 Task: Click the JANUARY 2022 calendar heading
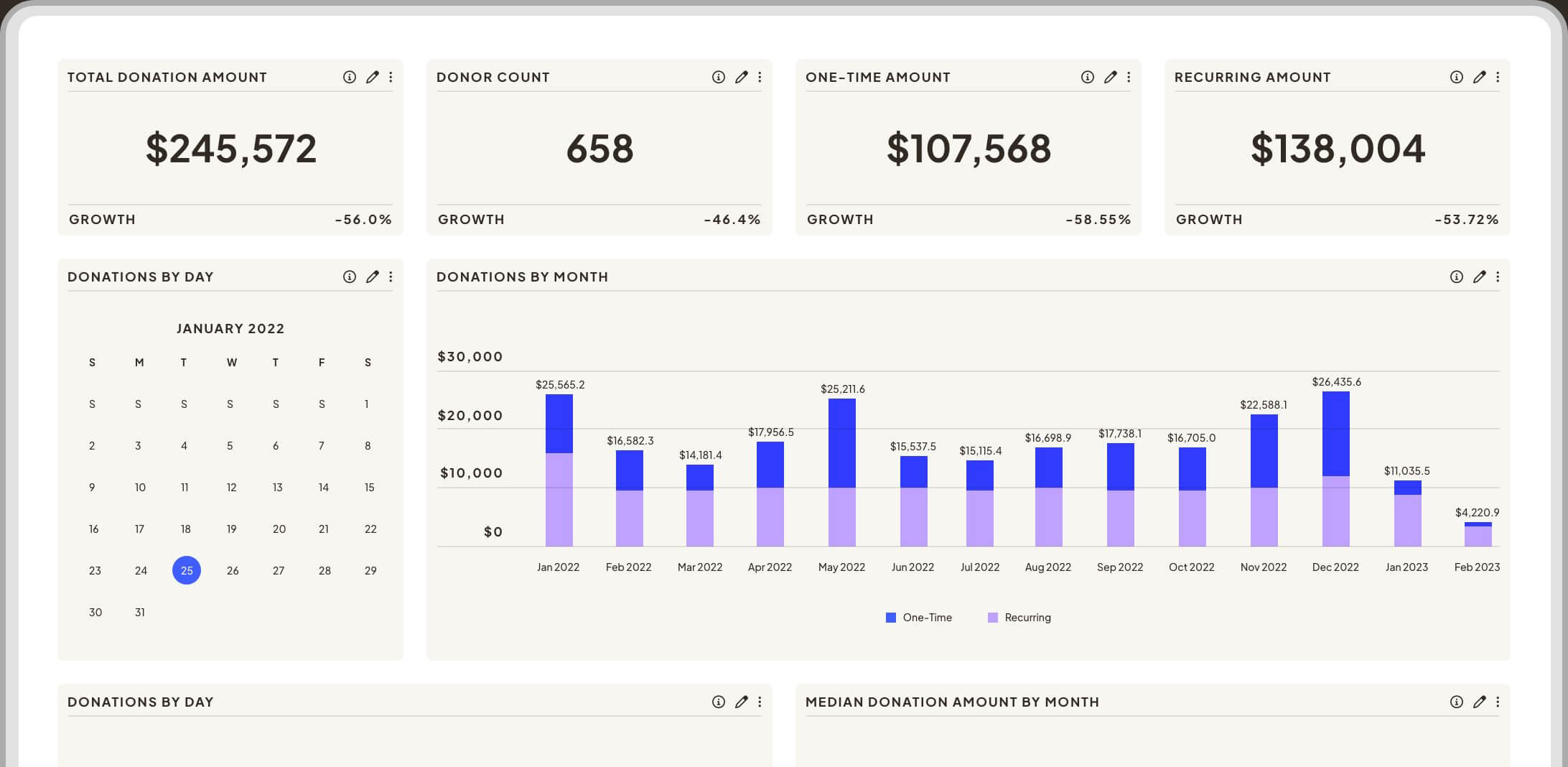[x=230, y=329]
